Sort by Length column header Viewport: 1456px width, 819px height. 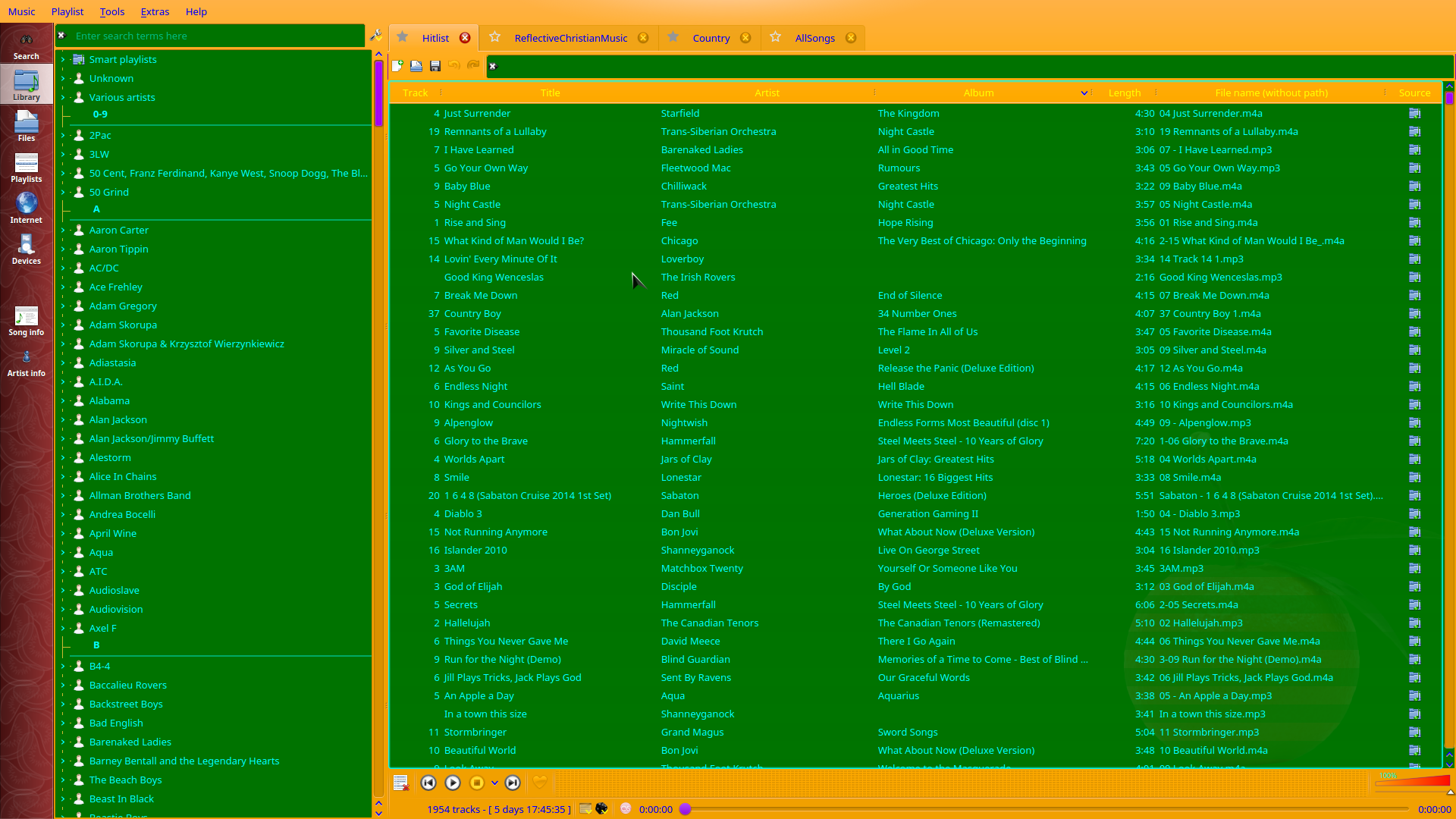[x=1124, y=93]
